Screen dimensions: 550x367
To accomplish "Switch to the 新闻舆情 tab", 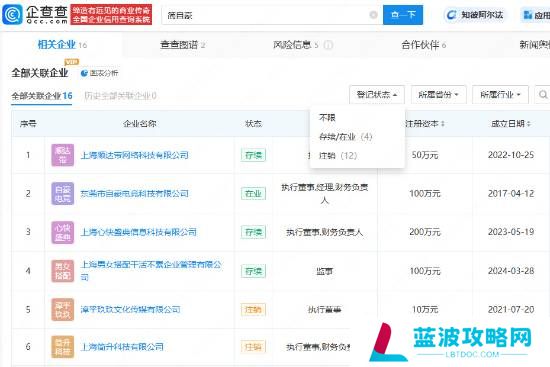I will (x=535, y=45).
